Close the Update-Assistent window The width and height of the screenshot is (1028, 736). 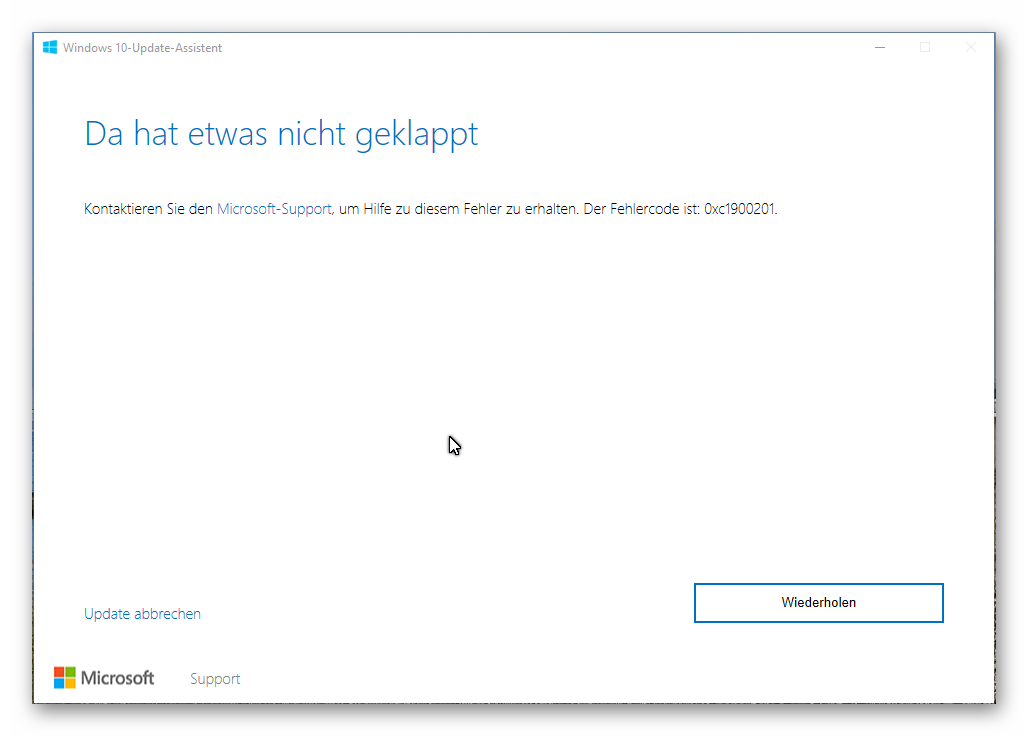(971, 47)
